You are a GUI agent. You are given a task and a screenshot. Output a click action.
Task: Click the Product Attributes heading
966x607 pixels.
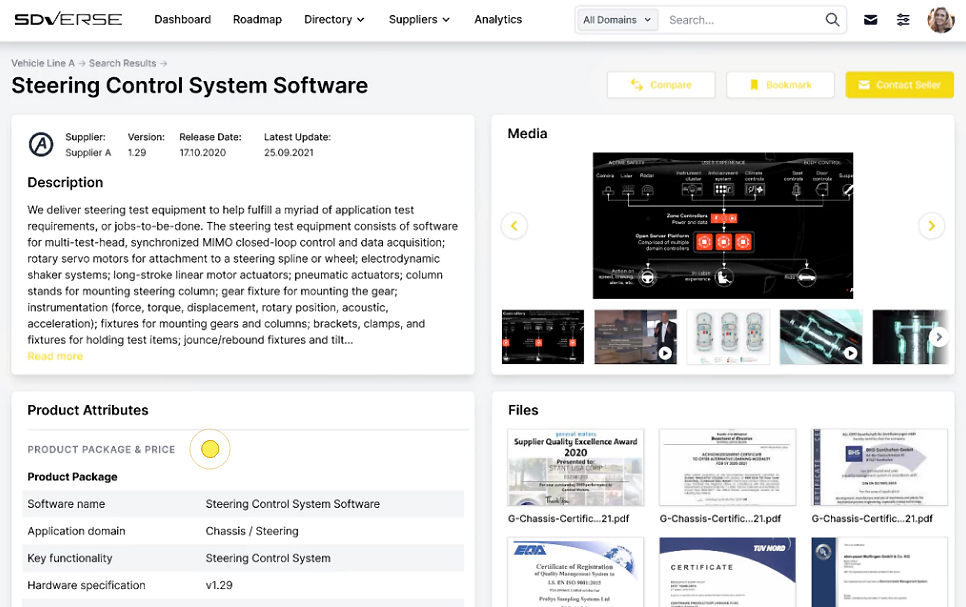(x=88, y=410)
